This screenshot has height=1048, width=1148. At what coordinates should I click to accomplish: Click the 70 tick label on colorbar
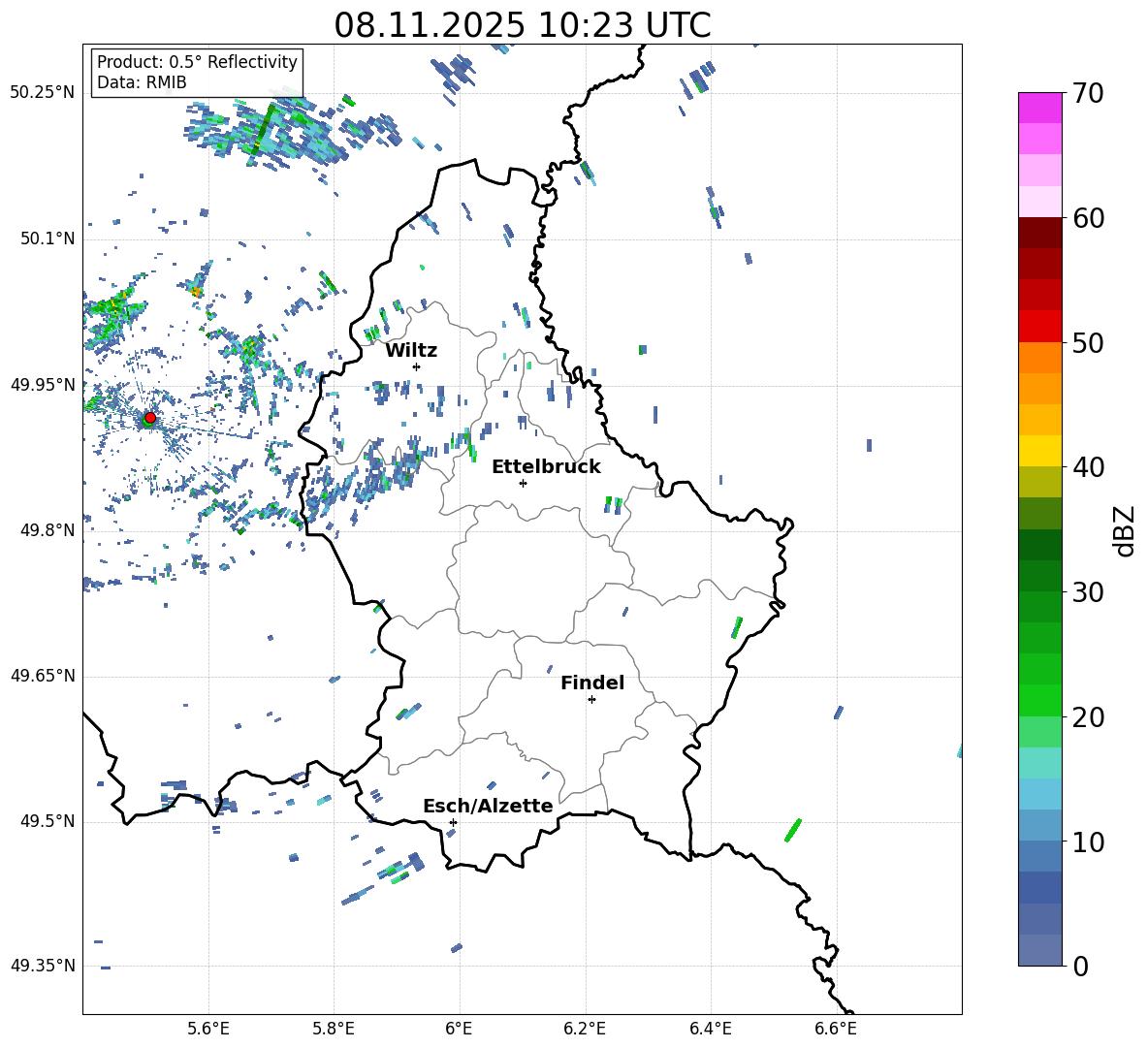(1091, 93)
